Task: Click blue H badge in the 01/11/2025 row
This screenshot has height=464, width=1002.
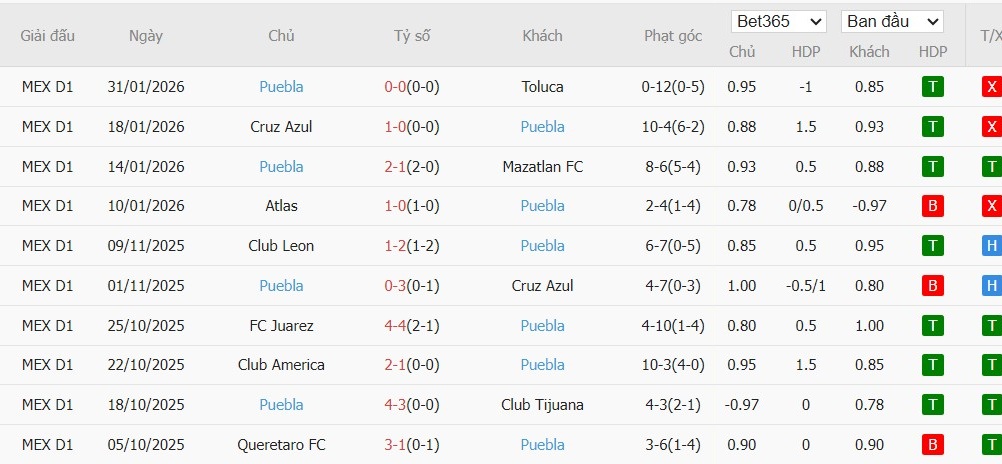Action: click(x=991, y=286)
